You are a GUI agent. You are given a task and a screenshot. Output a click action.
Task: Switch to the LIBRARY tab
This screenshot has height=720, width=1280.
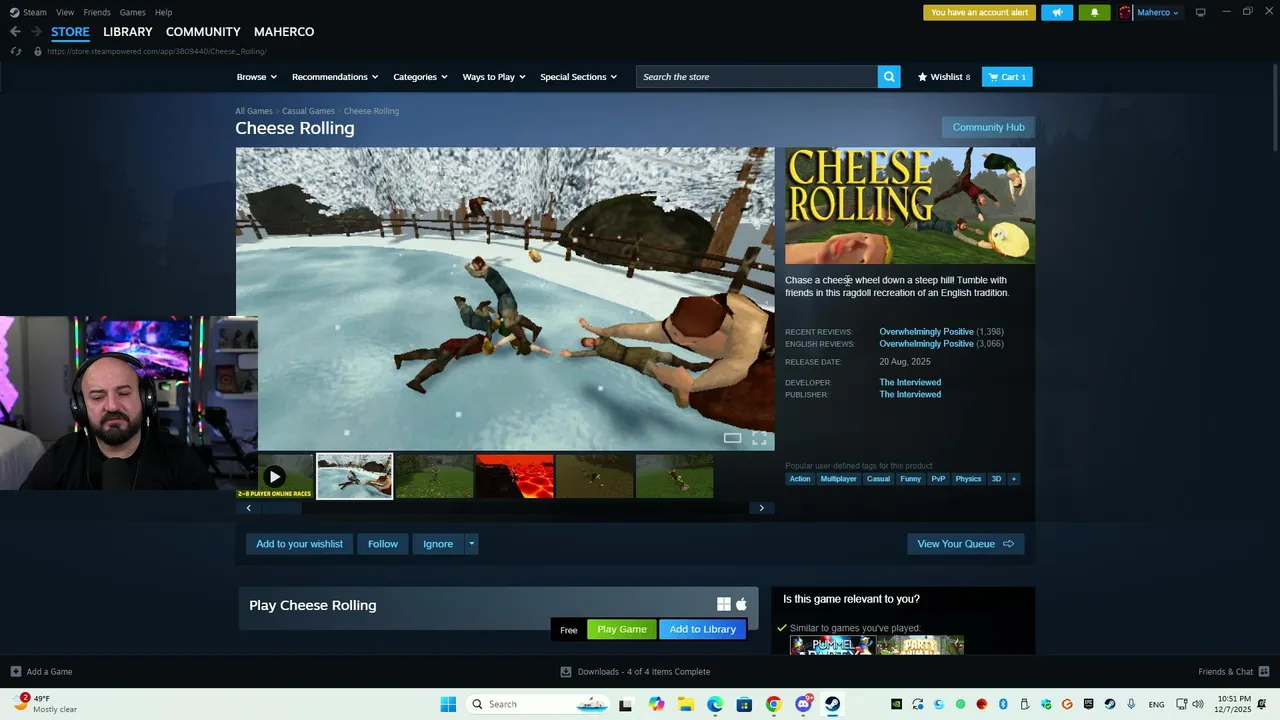[x=128, y=32]
